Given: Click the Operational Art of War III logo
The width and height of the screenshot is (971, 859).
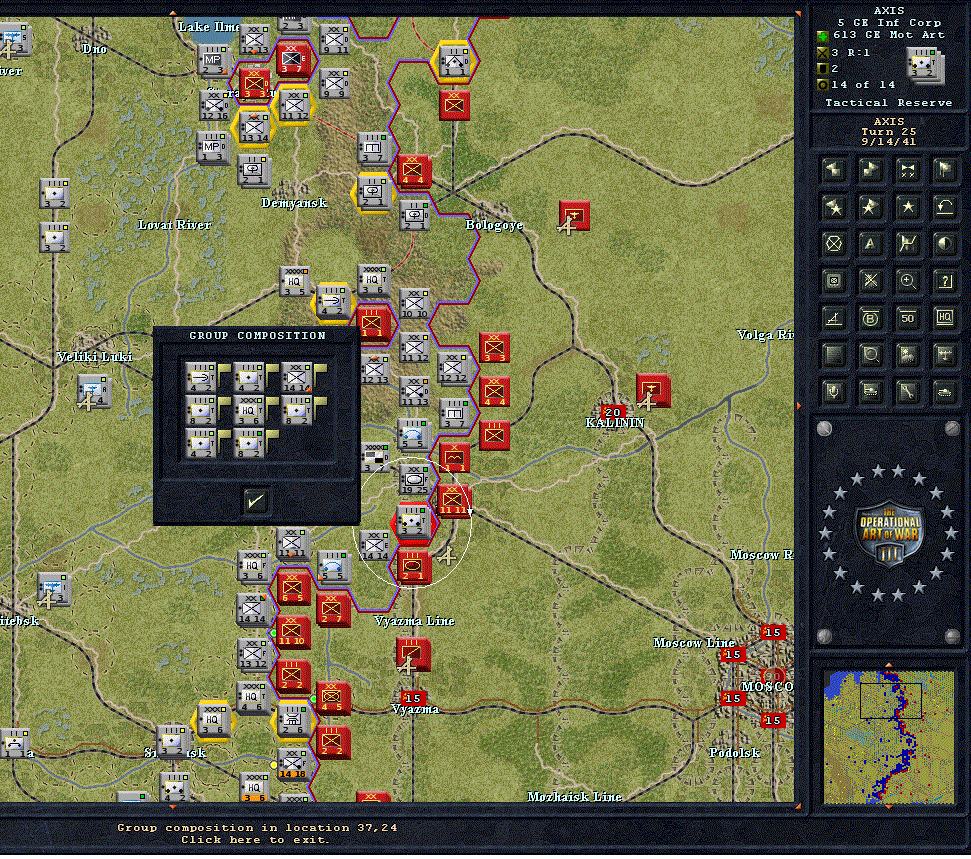Looking at the screenshot, I should (889, 533).
